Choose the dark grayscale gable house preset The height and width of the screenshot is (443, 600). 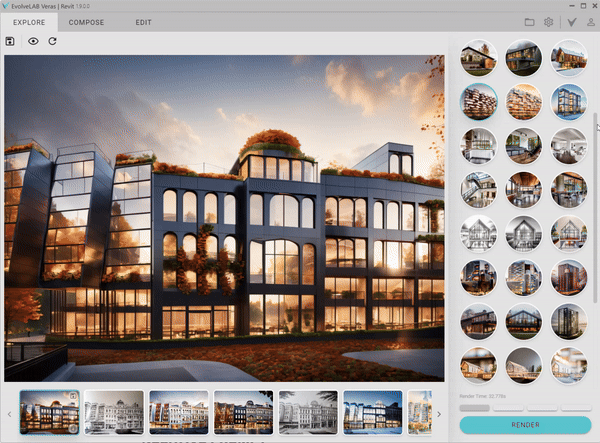(x=523, y=234)
